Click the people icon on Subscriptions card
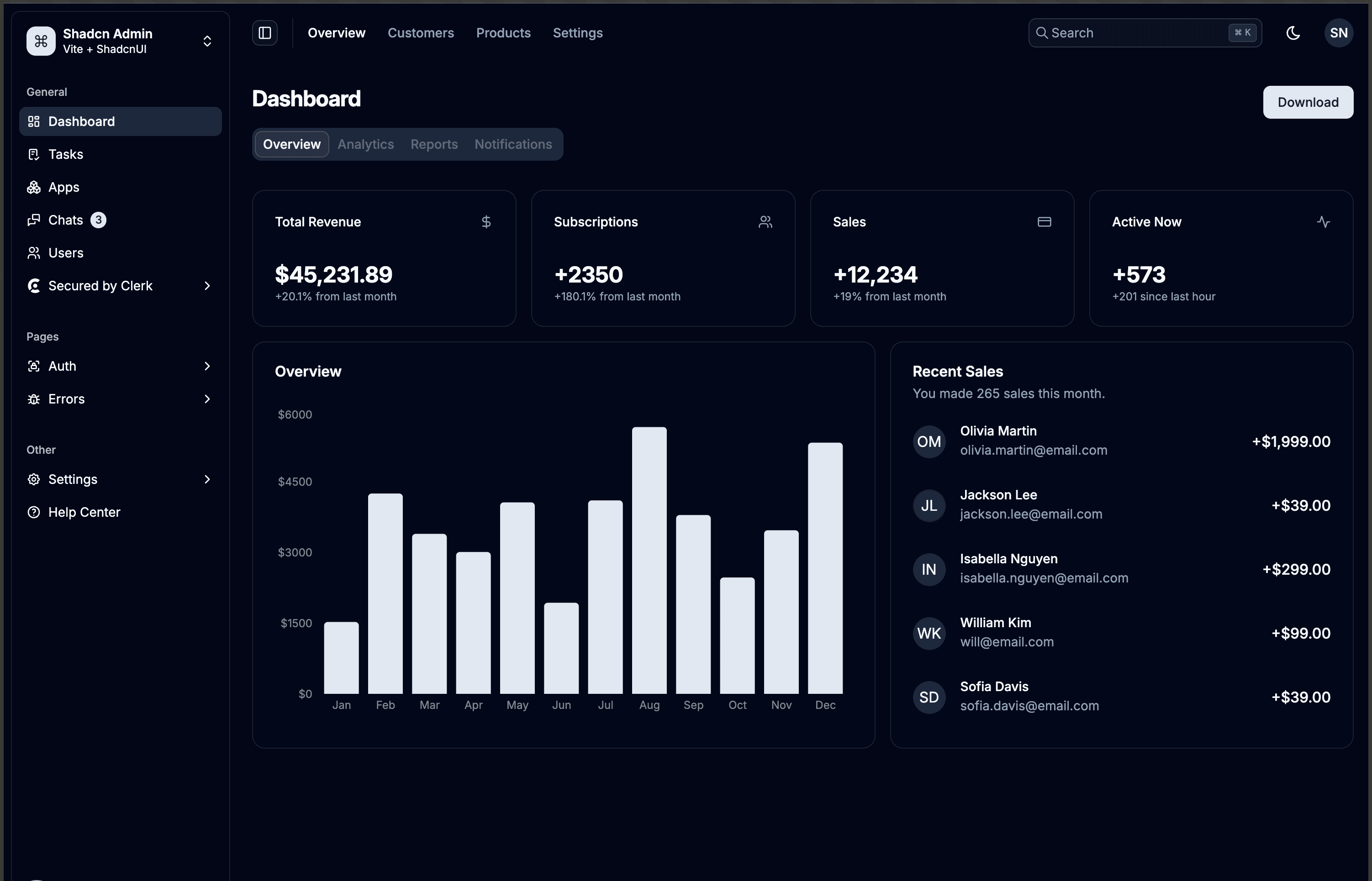This screenshot has width=1372, height=881. (x=765, y=222)
